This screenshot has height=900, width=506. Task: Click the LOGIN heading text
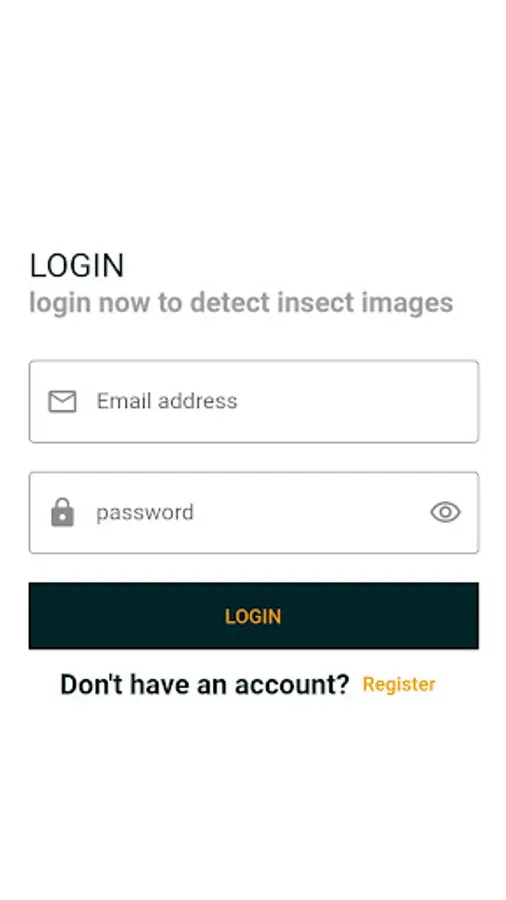[x=77, y=266]
